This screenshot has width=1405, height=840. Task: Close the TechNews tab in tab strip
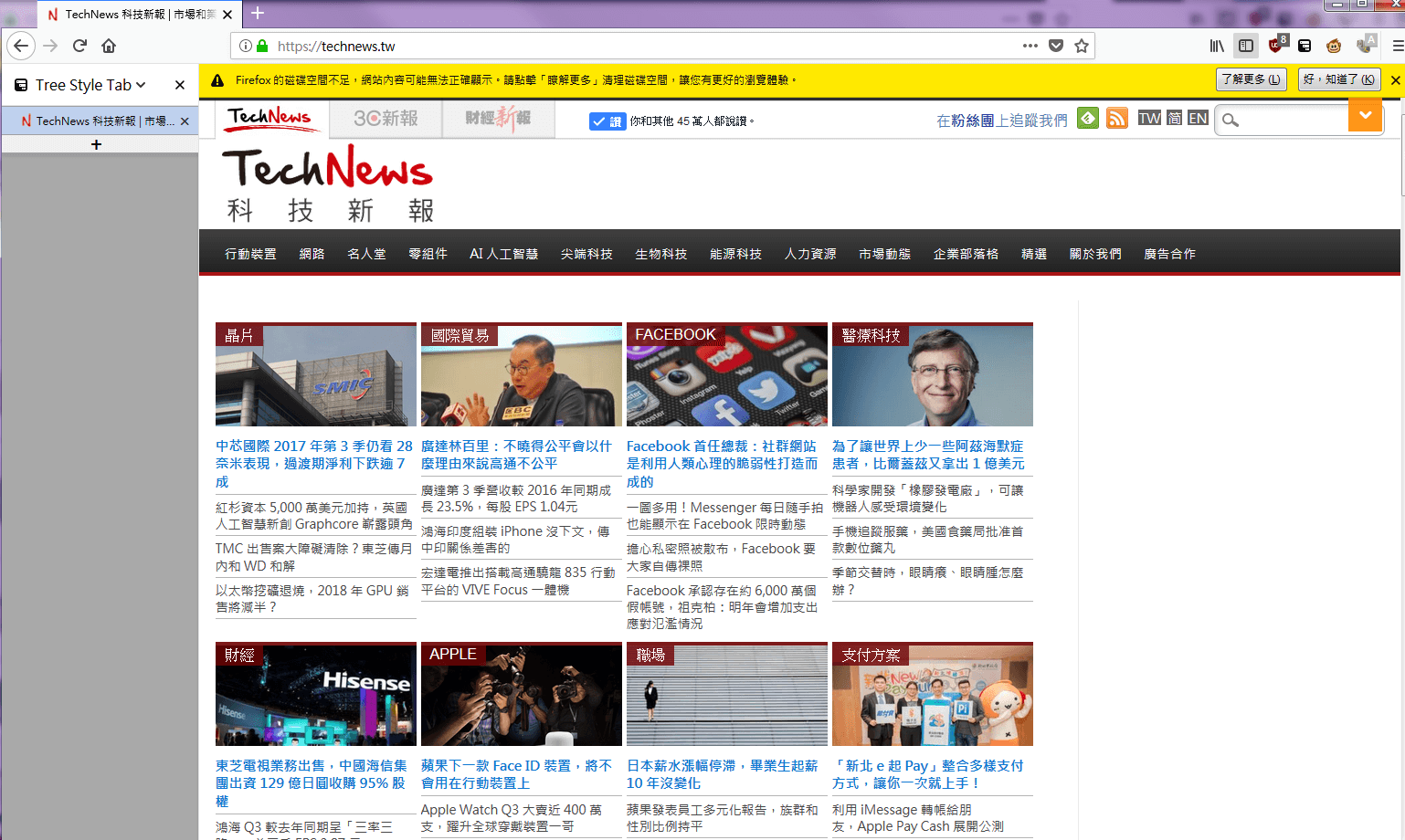[227, 15]
